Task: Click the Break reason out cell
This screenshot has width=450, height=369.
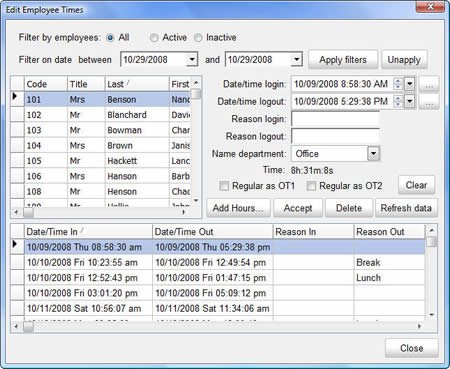Action: coord(389,262)
